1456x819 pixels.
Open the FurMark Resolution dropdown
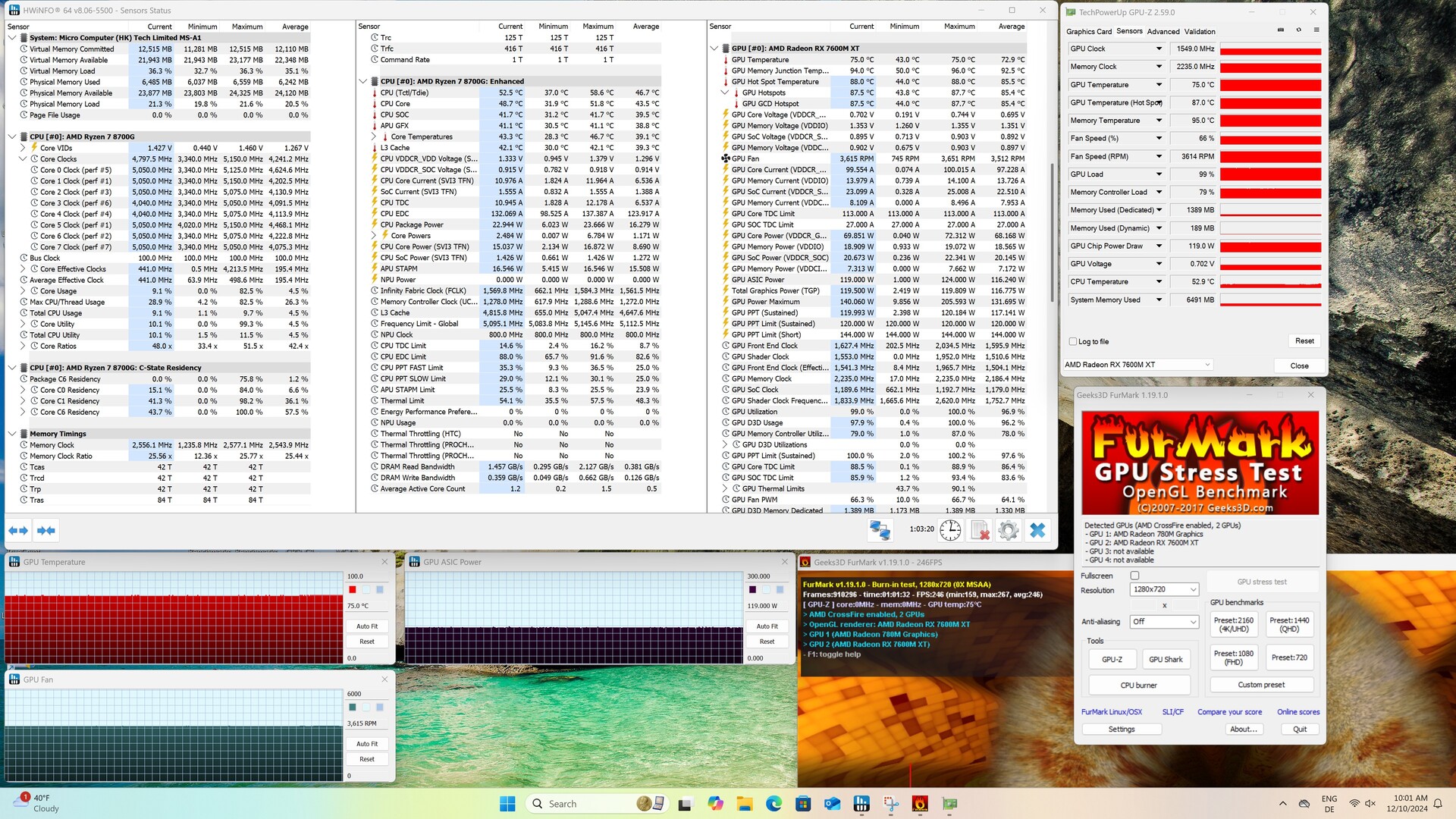[x=1163, y=589]
